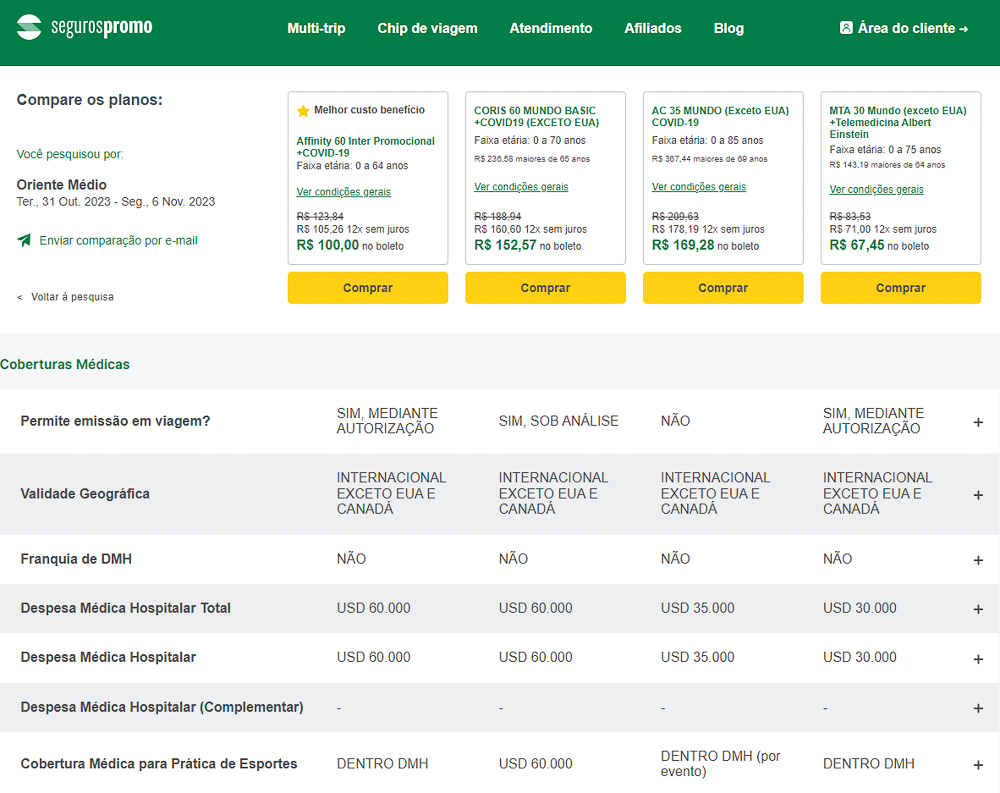Expand the Validade Geográfica row
1000x793 pixels.
click(978, 495)
